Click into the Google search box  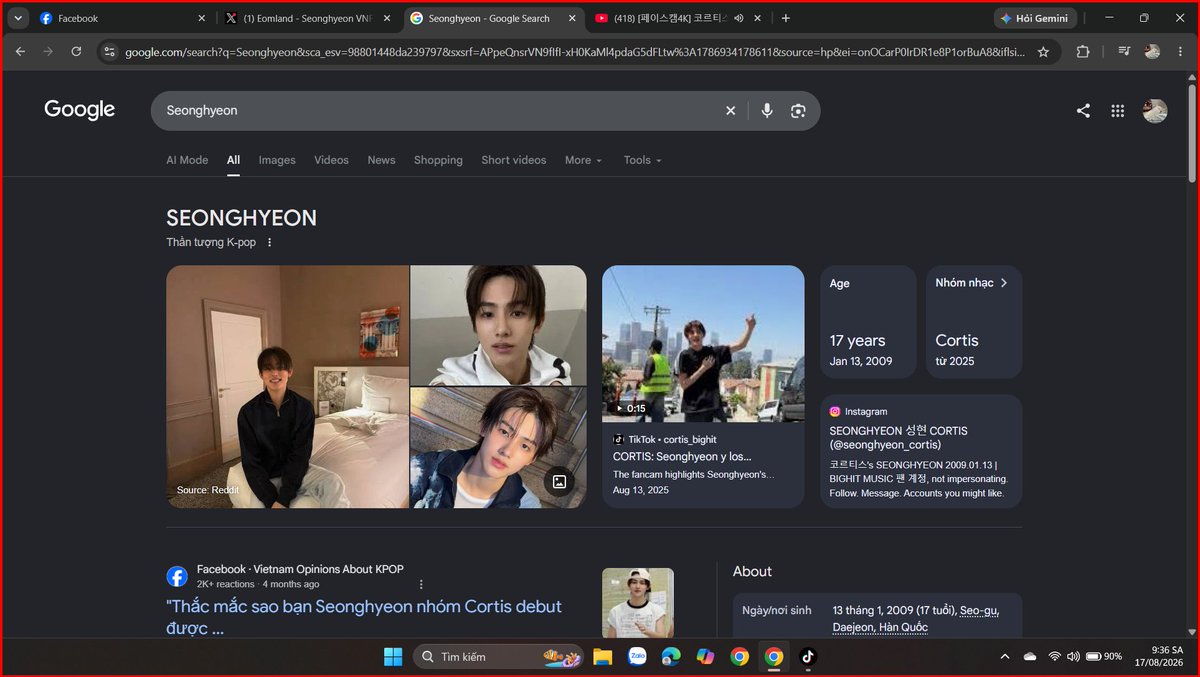point(440,111)
